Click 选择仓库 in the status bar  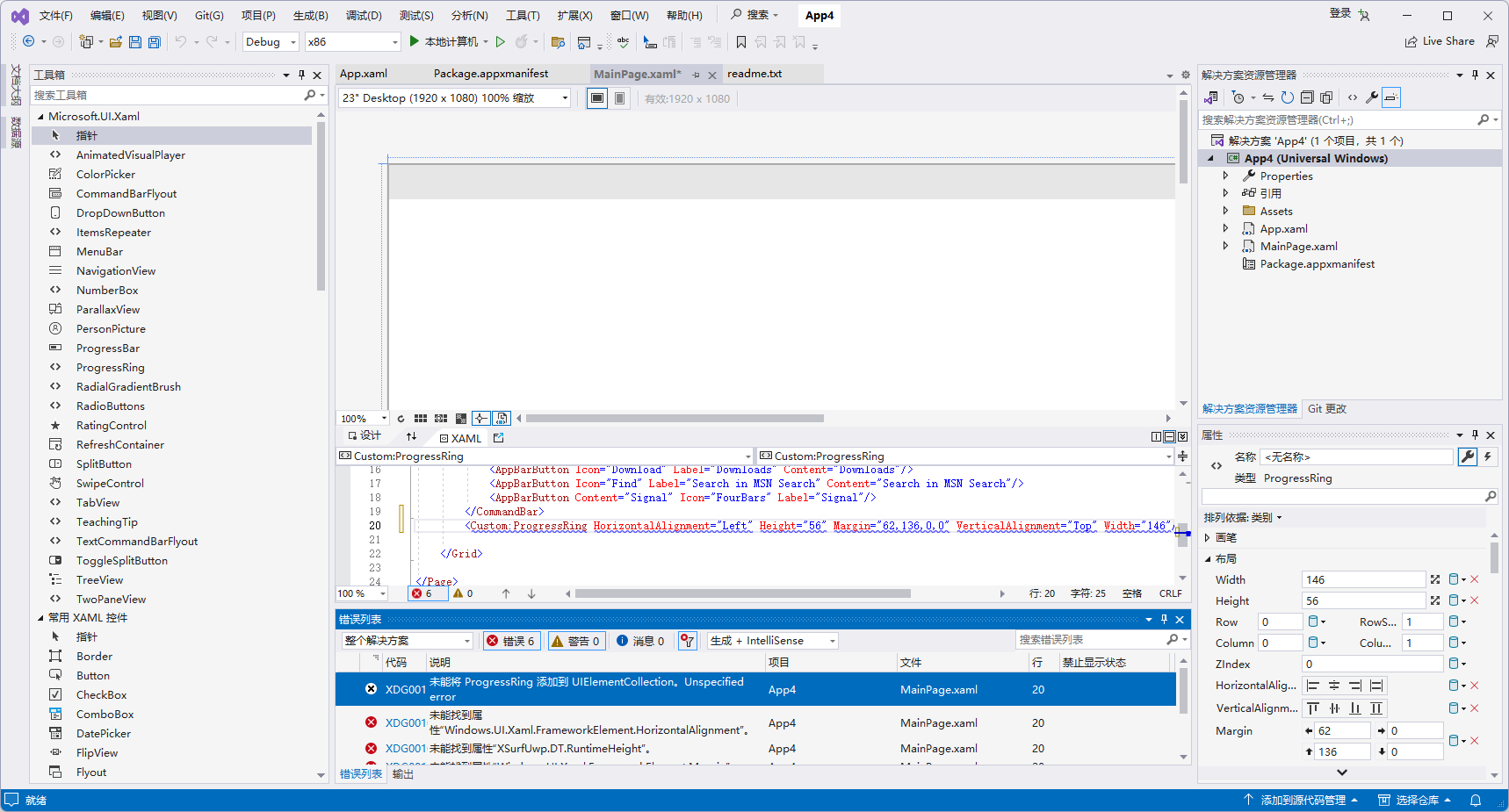[x=1415, y=800]
